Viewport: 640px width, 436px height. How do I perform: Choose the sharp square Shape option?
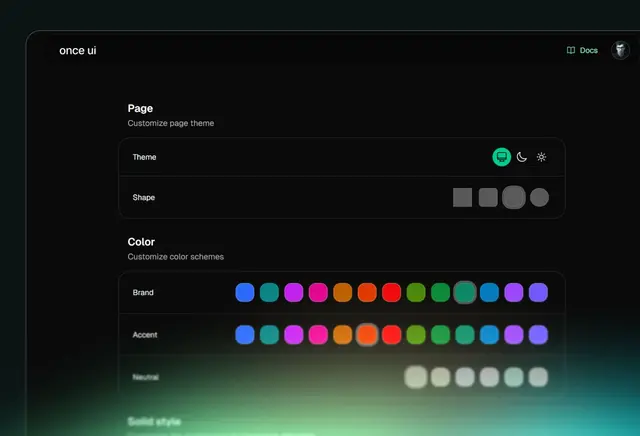462,197
